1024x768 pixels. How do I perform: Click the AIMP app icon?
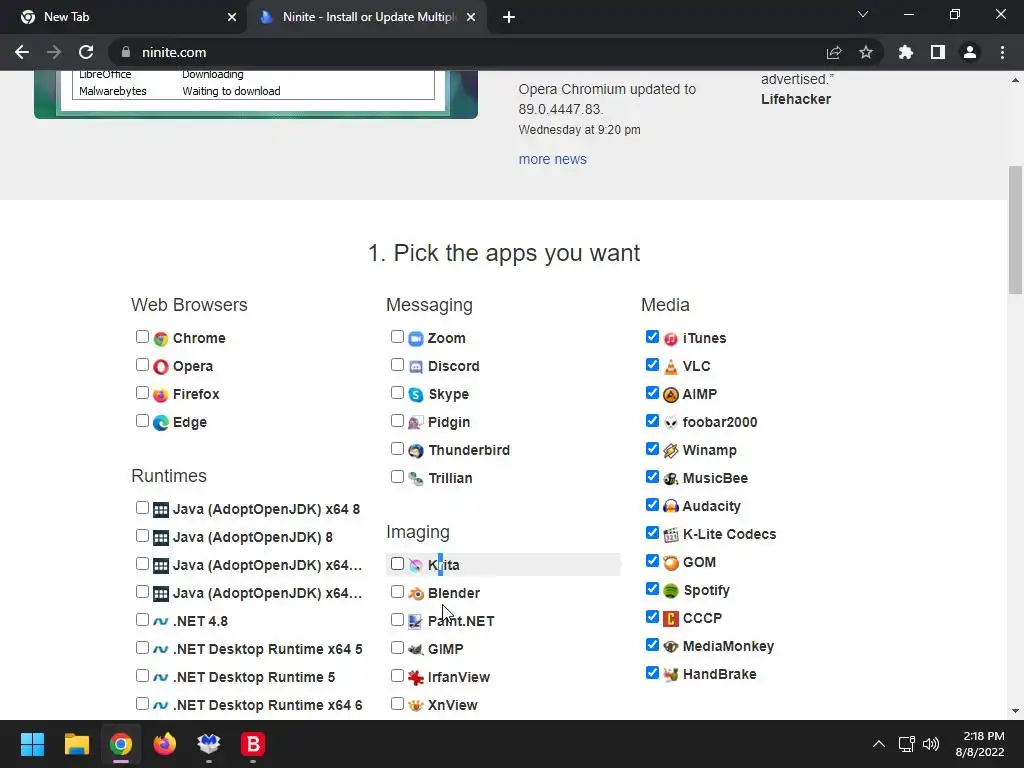671,394
